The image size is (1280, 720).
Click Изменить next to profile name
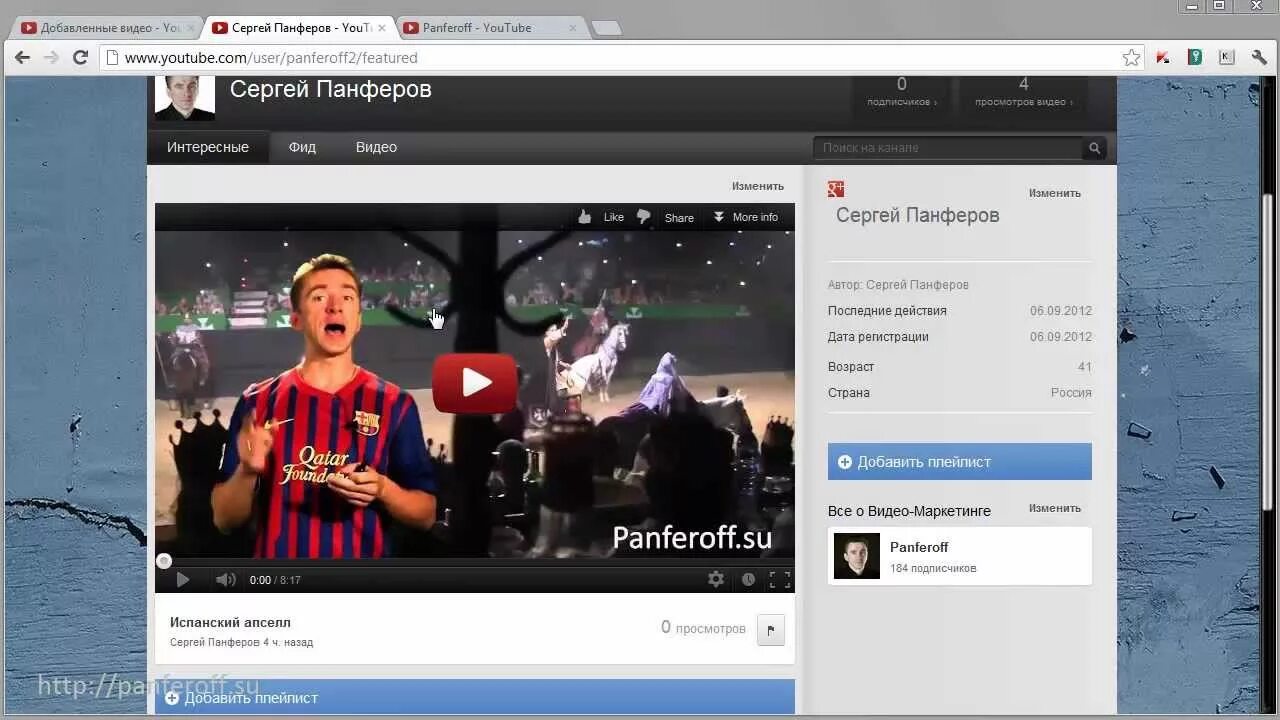coord(1055,193)
